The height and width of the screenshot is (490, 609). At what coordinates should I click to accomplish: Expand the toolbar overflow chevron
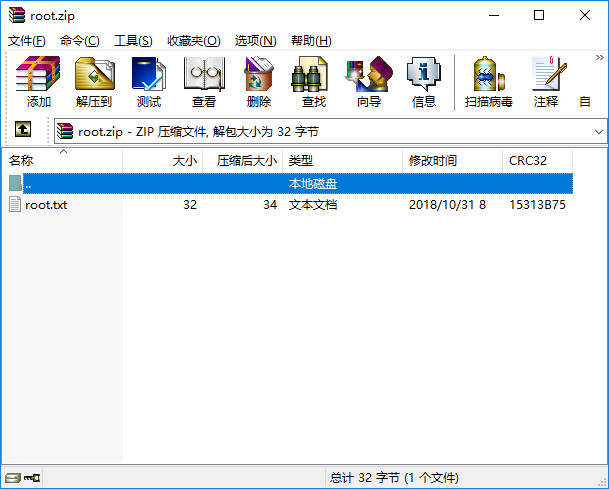[600, 58]
